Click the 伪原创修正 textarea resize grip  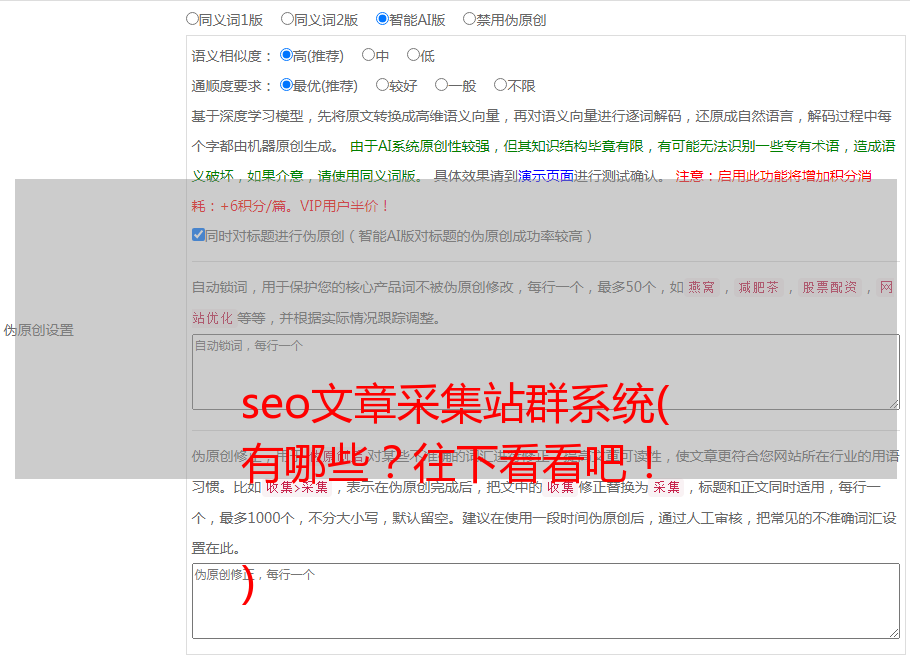coord(894,633)
